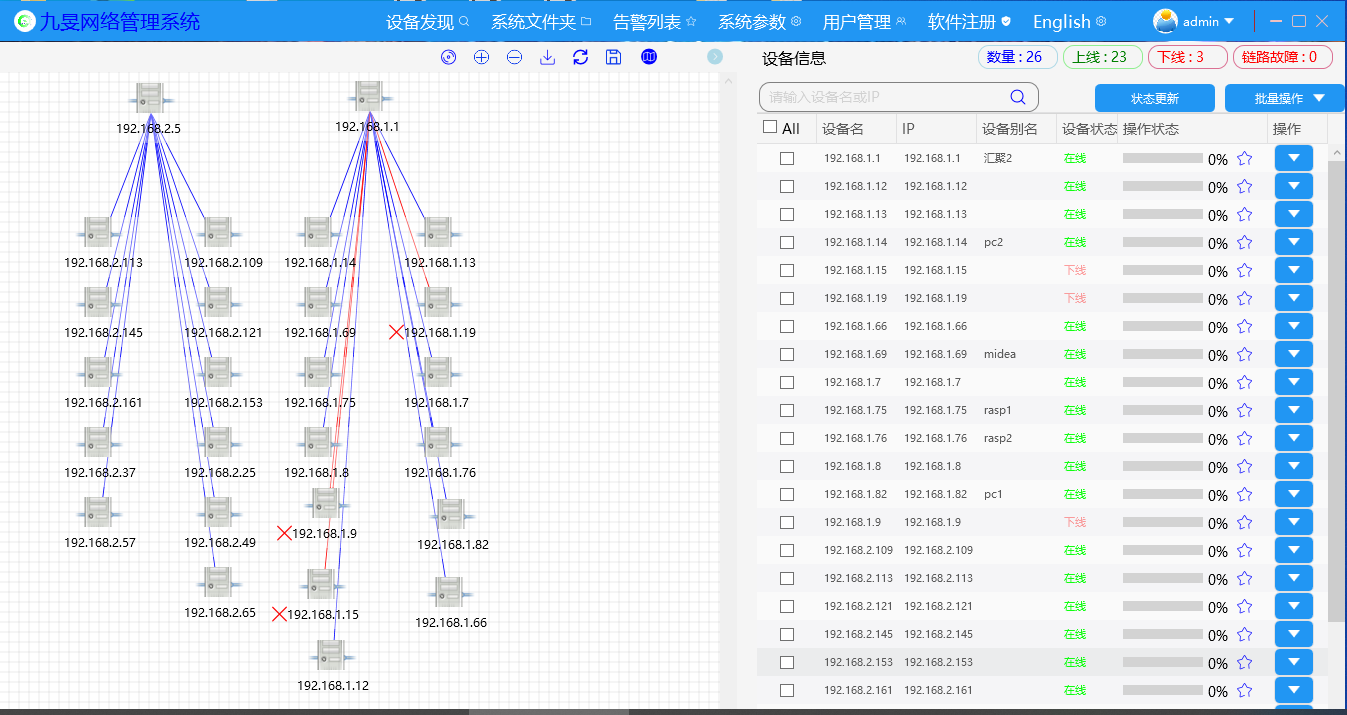Check the box for 192.168.1.15 row
1347x715 pixels.
pos(787,270)
